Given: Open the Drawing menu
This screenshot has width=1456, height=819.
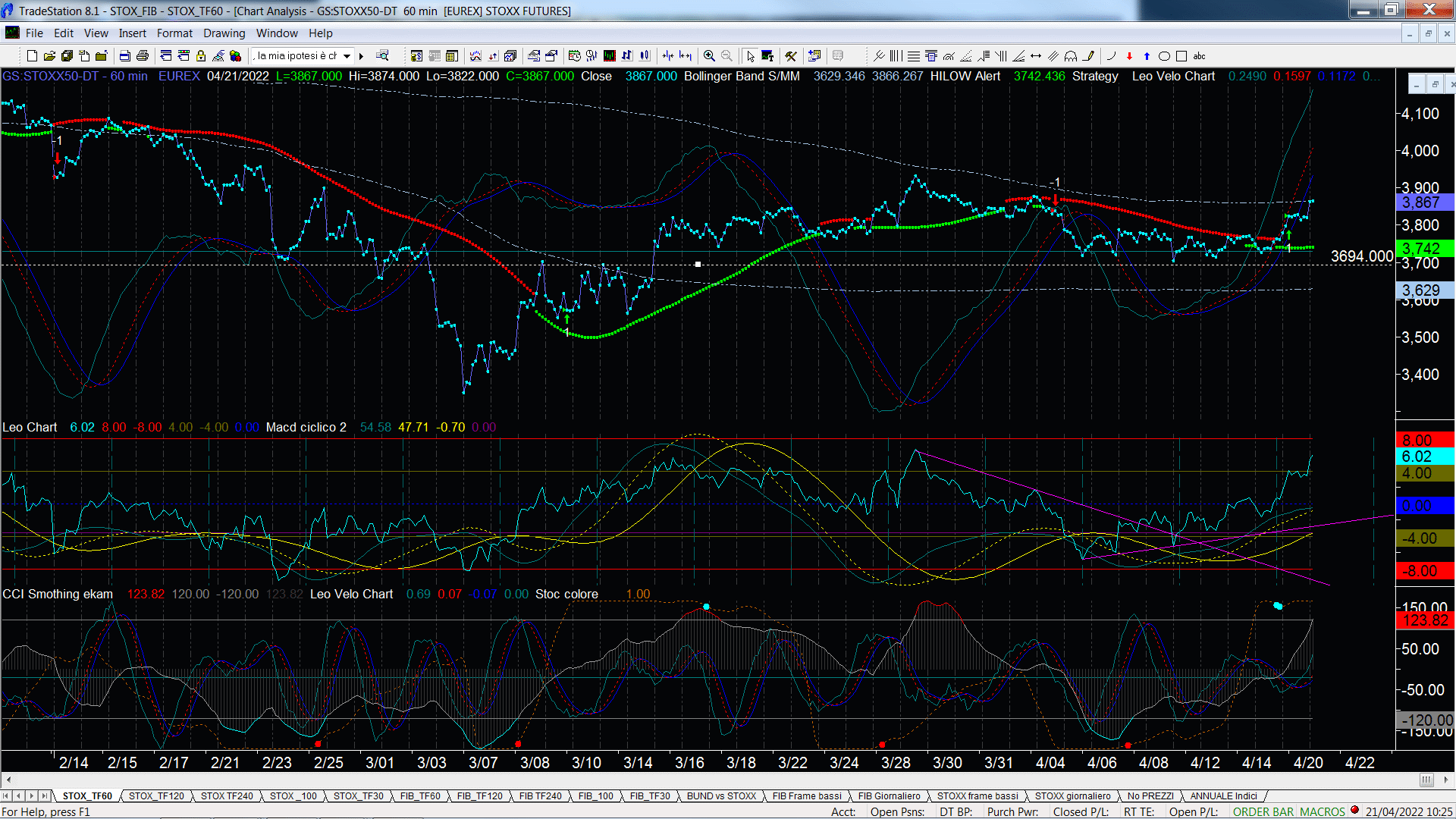Looking at the screenshot, I should 224,33.
